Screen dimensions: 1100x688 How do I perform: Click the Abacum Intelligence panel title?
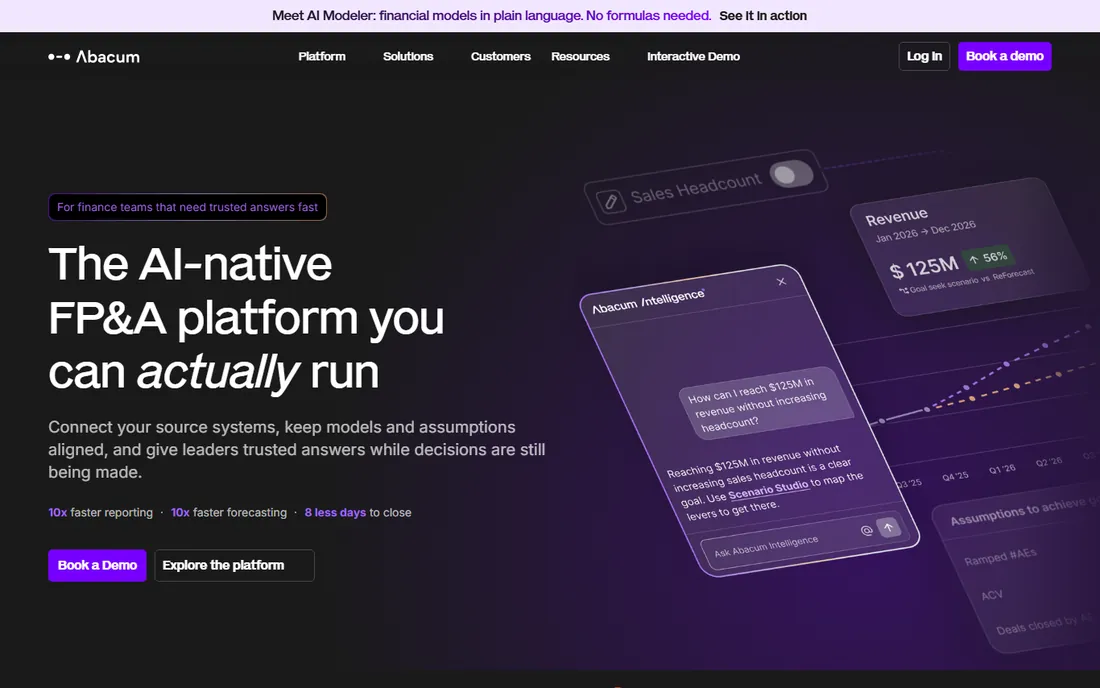pyautogui.click(x=648, y=301)
